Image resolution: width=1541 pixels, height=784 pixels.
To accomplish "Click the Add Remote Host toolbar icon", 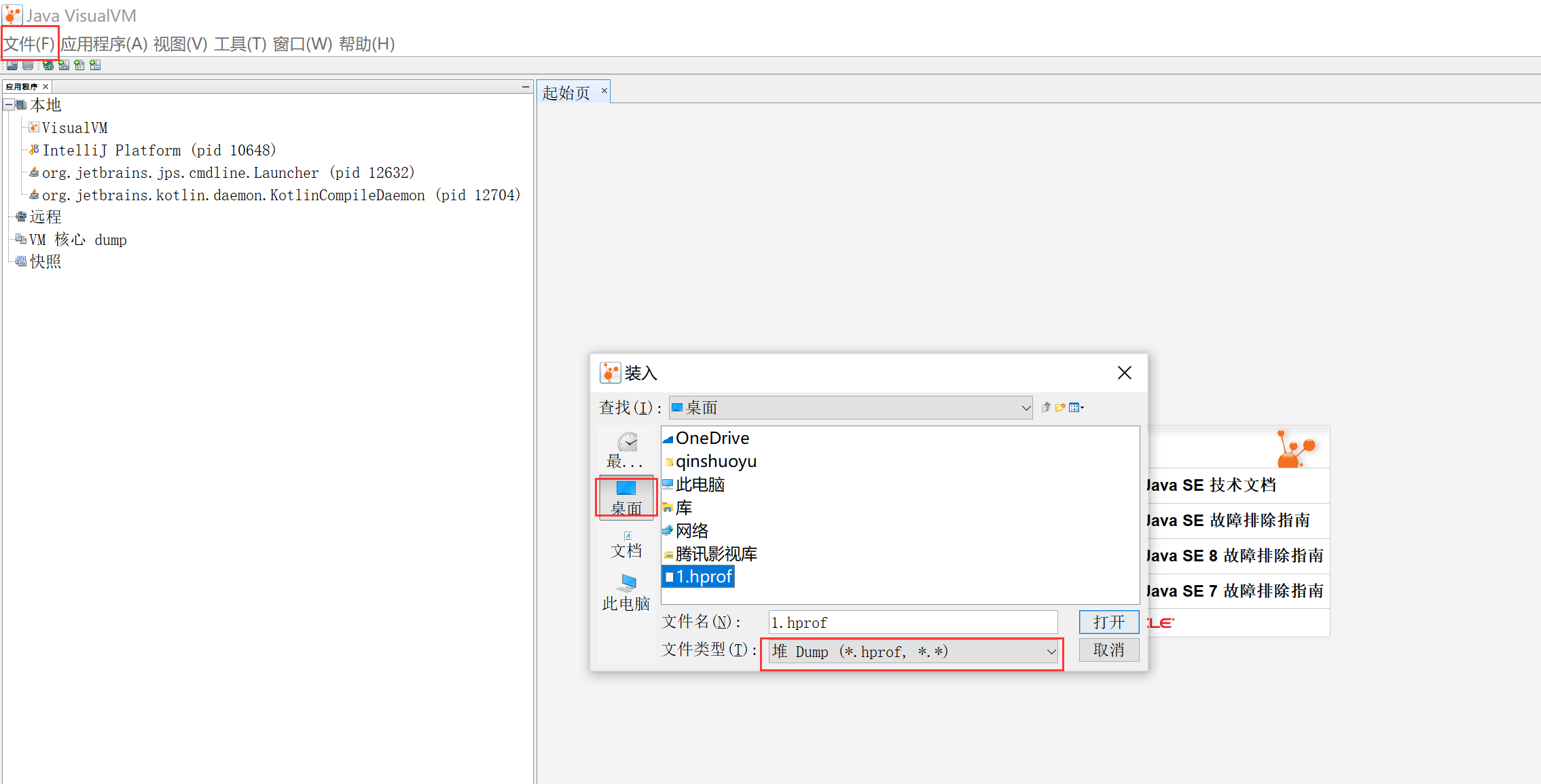I will [x=48, y=65].
